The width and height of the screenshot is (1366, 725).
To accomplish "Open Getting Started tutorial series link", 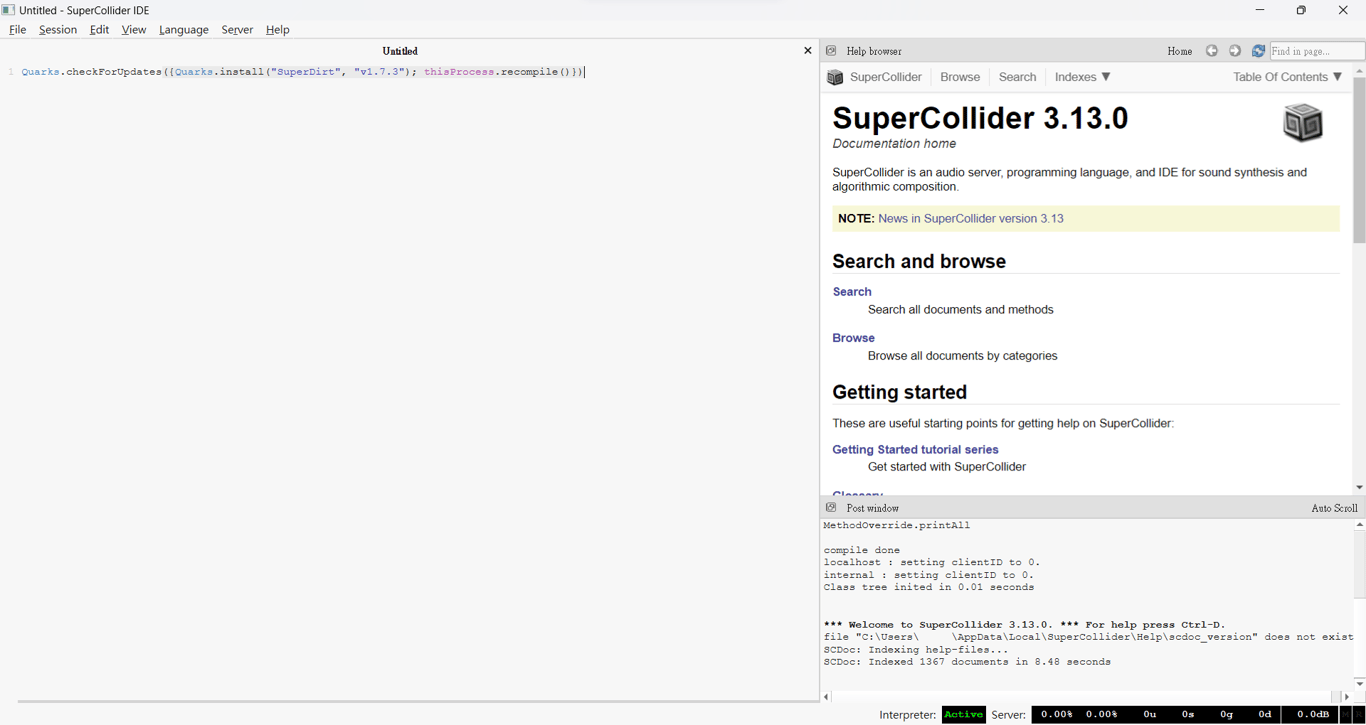I will pyautogui.click(x=915, y=450).
